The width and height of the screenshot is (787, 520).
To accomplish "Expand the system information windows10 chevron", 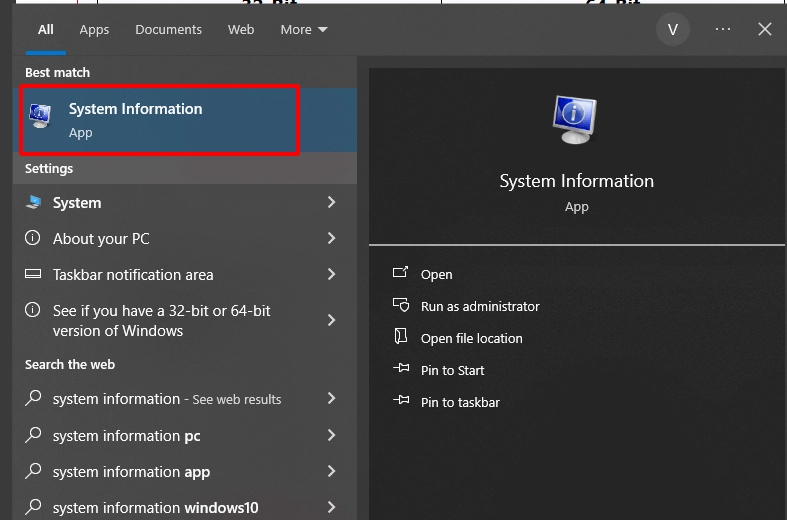I will pyautogui.click(x=331, y=507).
